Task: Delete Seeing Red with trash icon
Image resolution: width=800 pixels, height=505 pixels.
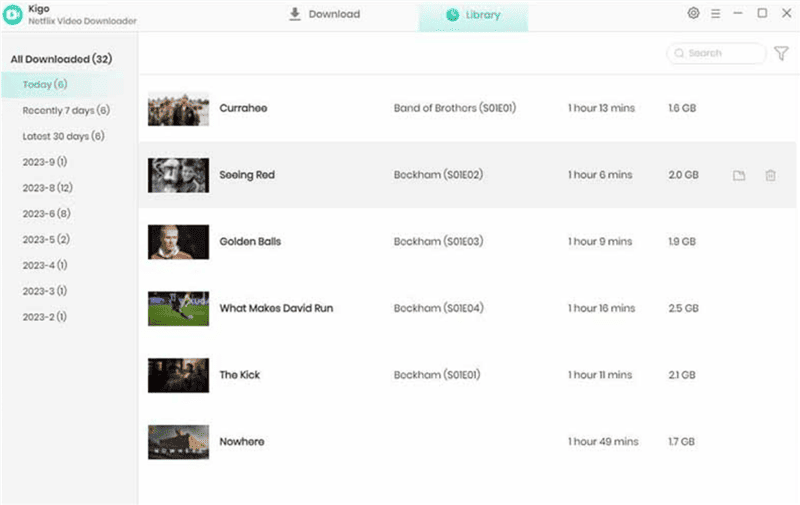Action: point(770,175)
